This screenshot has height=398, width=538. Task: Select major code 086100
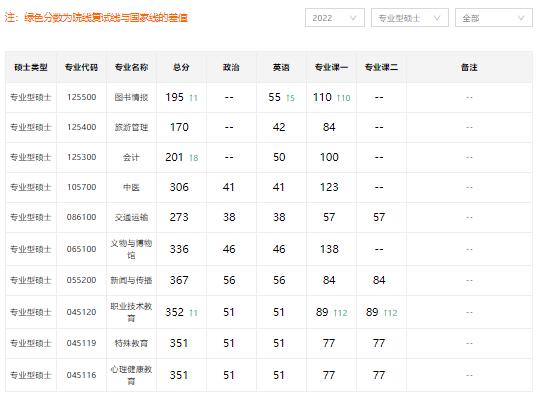point(81,217)
